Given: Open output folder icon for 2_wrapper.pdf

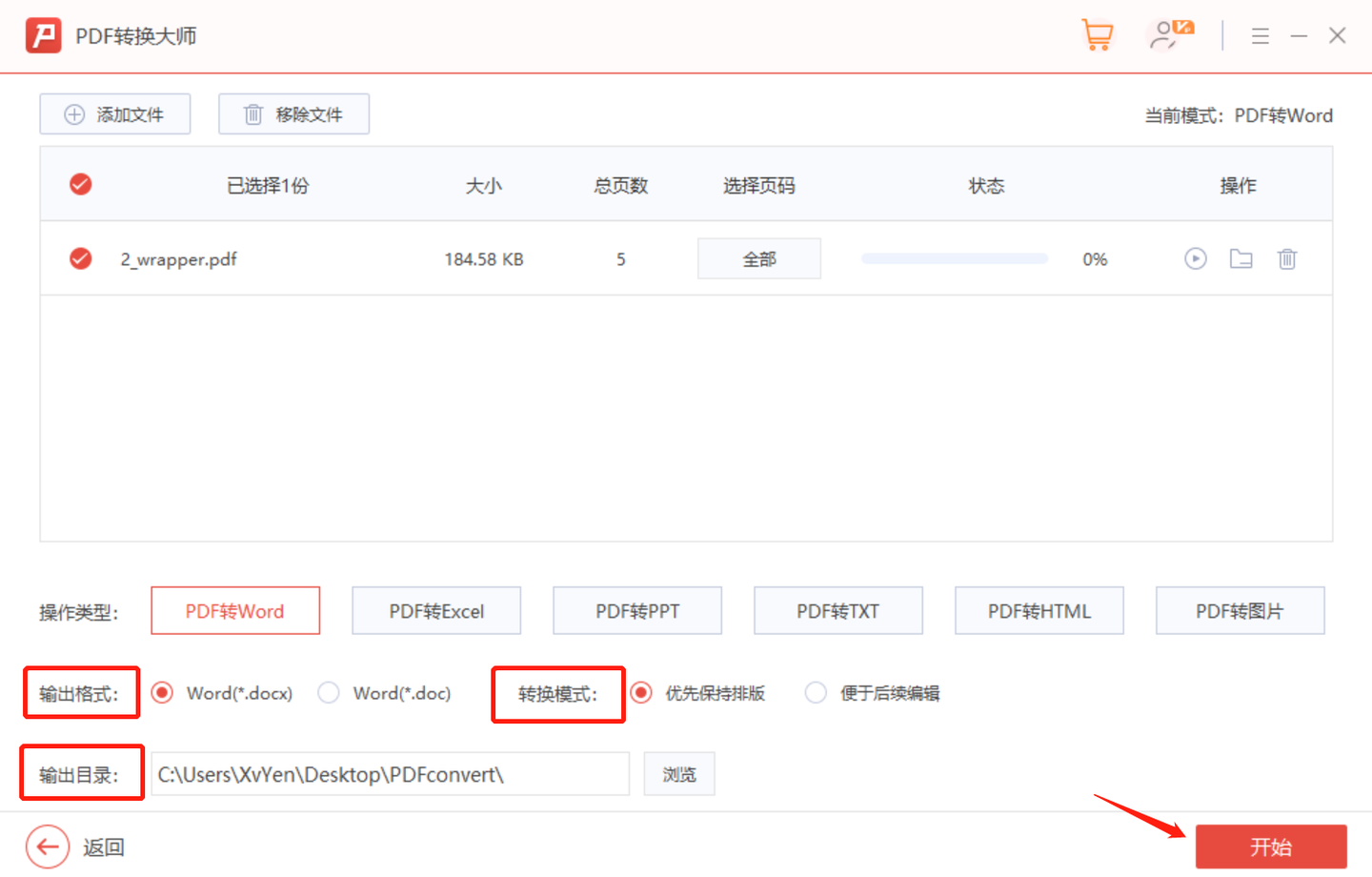Looking at the screenshot, I should click(1241, 258).
